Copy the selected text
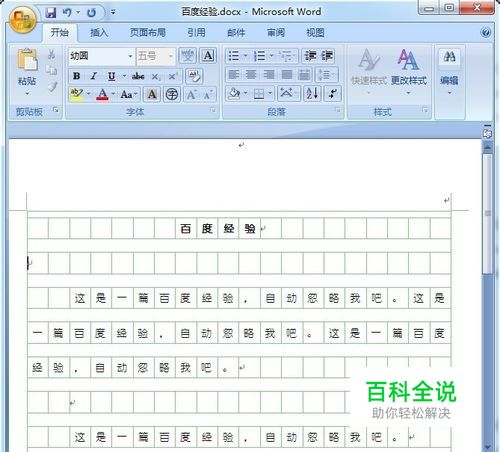Viewport: 500px width, 452px height. tap(51, 70)
